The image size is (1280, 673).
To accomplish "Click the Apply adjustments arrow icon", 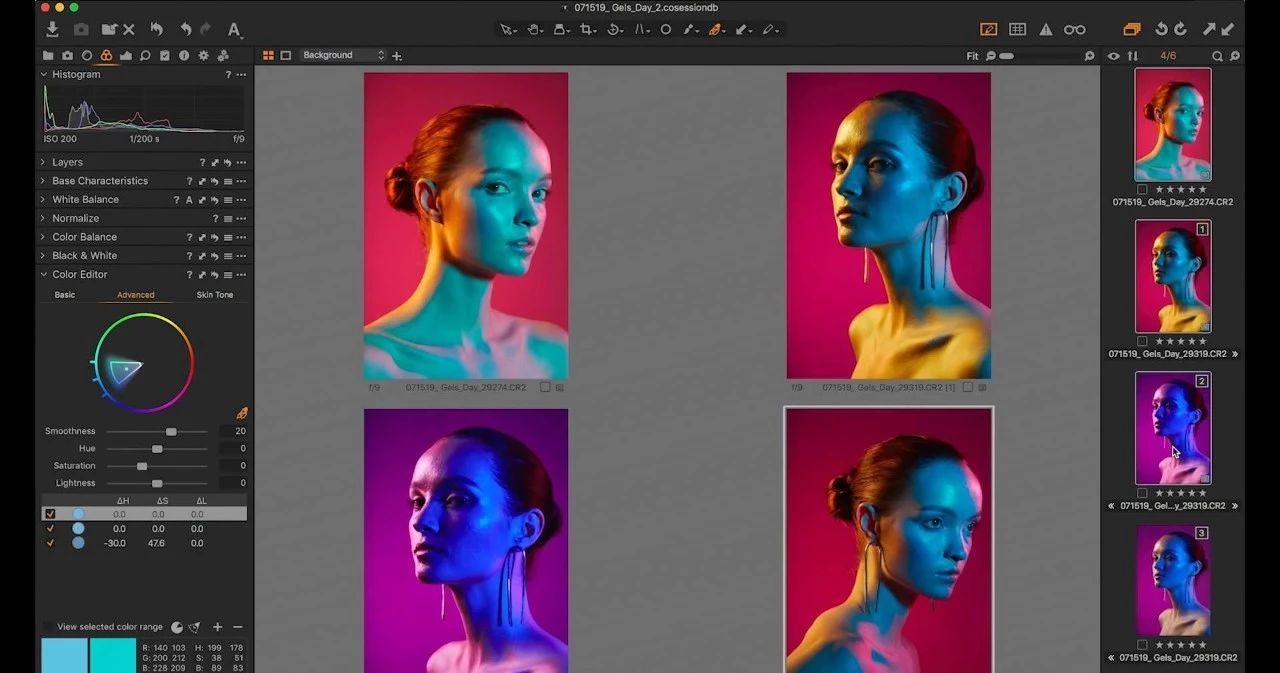I will point(1228,30).
